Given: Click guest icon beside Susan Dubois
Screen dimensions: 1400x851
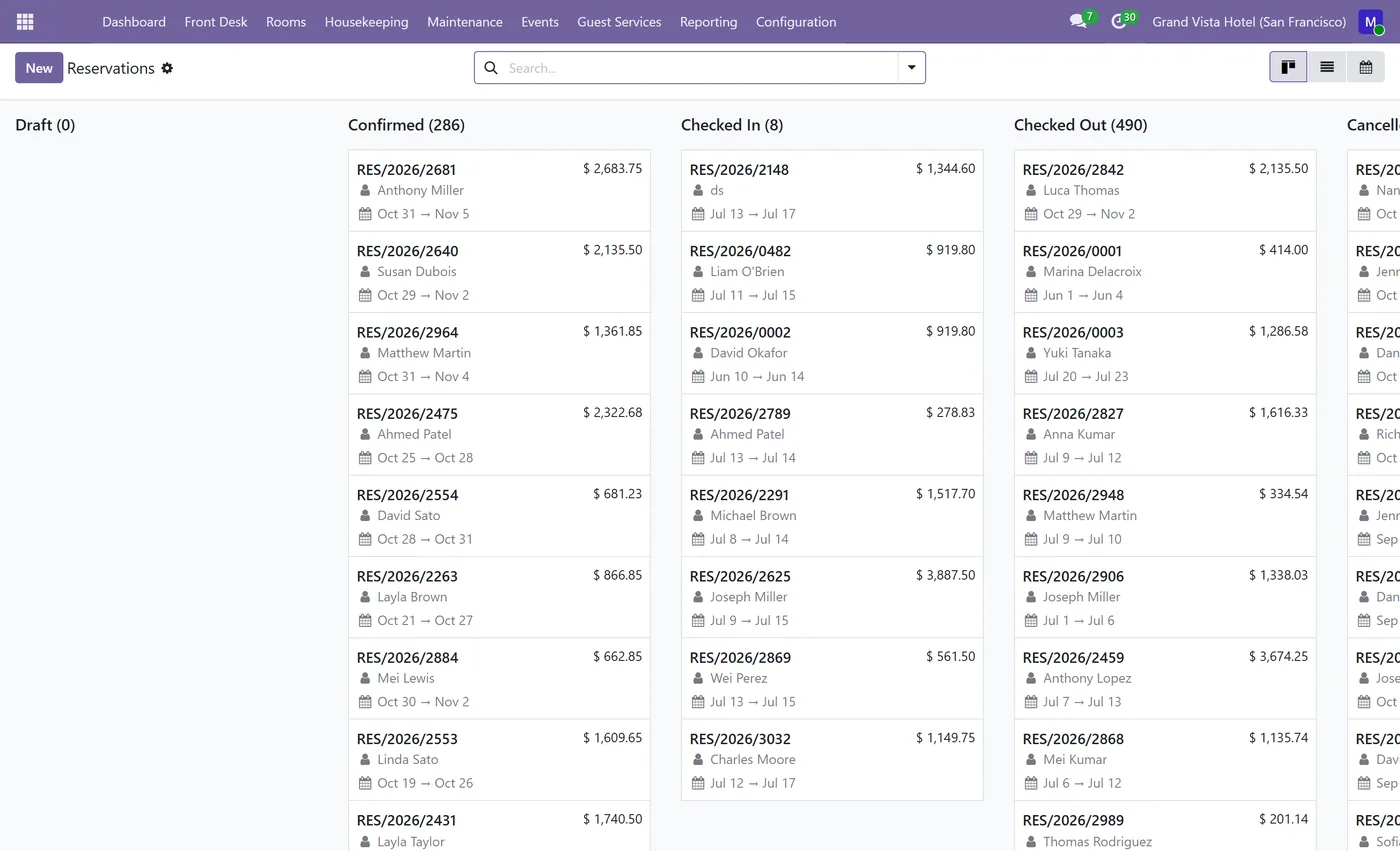Looking at the screenshot, I should pyautogui.click(x=365, y=272).
